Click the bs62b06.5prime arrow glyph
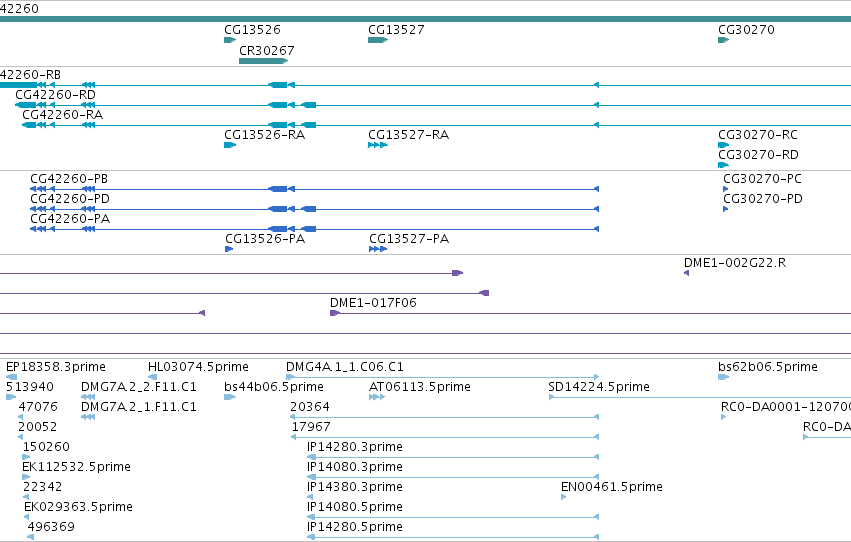The image size is (851, 542). tap(723, 378)
